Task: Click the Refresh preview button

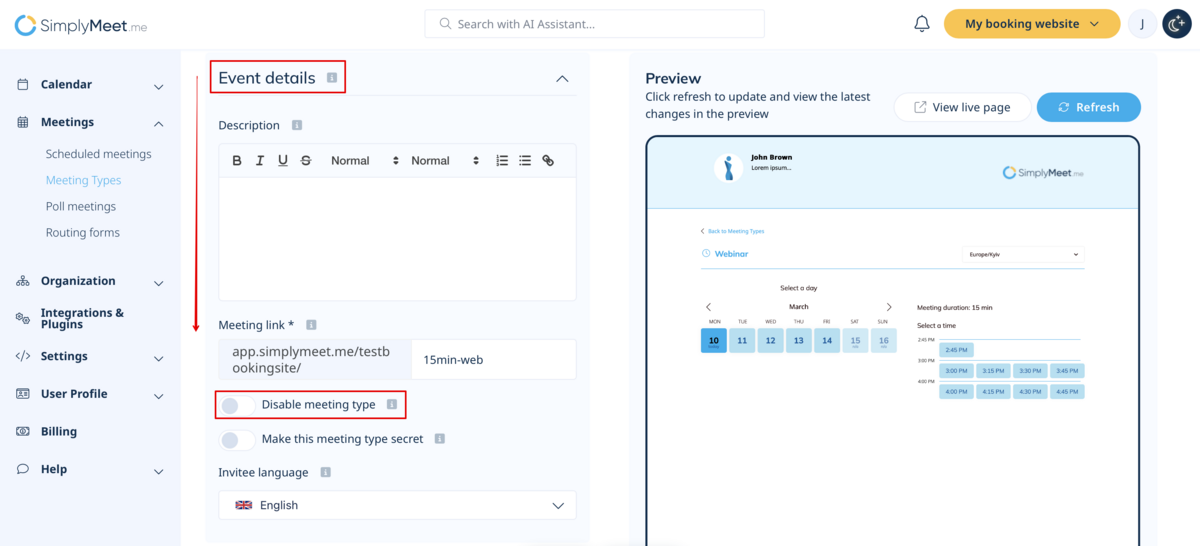Action: pos(1088,107)
